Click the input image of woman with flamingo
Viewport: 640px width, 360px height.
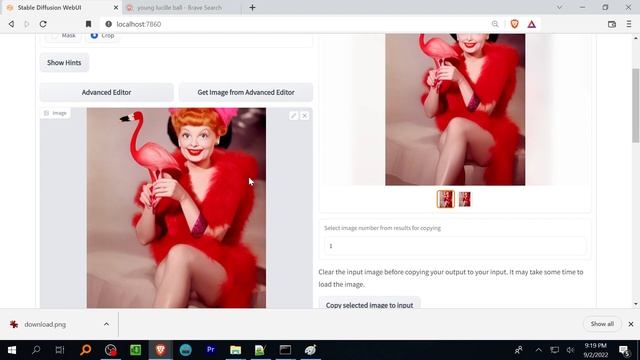[x=176, y=208]
